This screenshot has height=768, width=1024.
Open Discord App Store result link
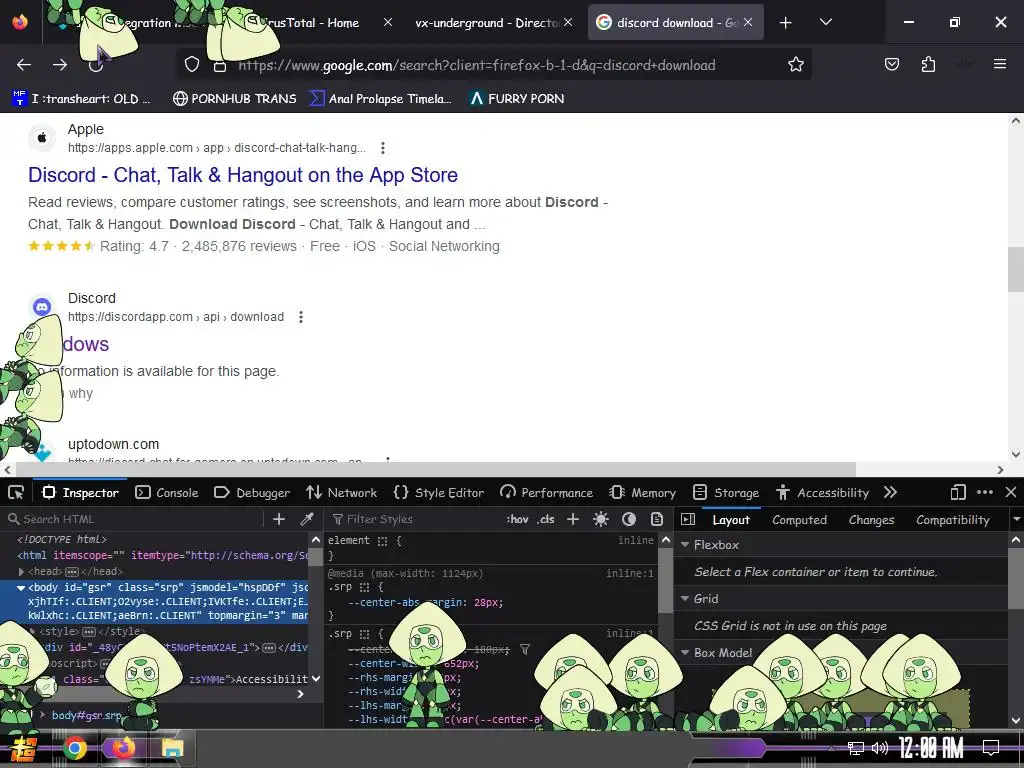click(x=243, y=175)
